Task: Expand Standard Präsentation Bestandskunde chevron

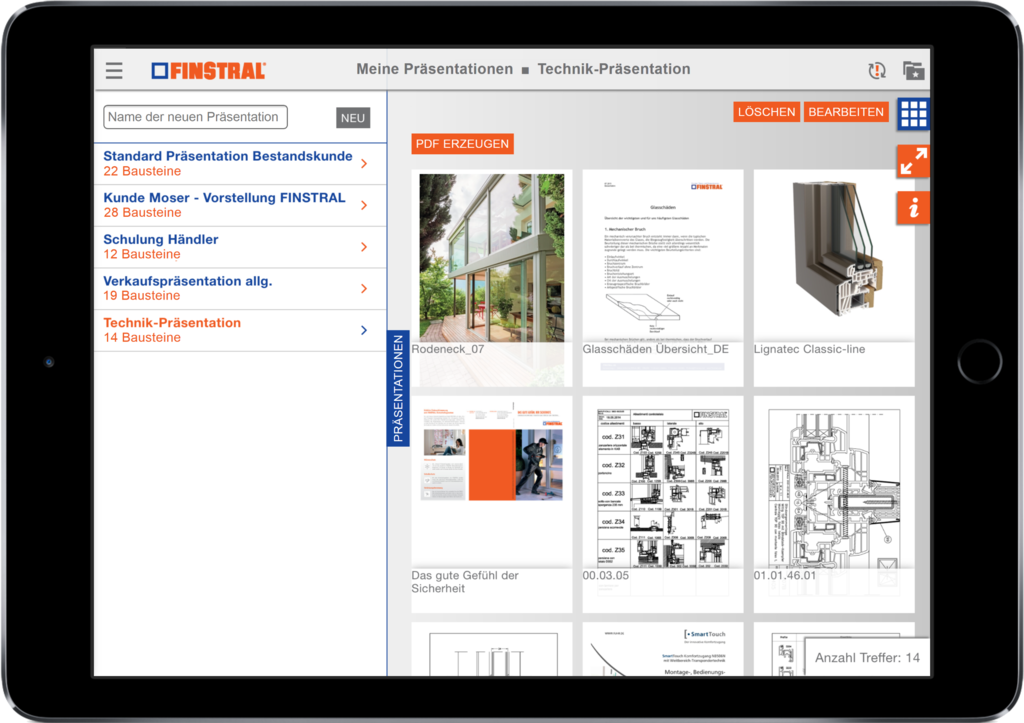Action: tap(364, 163)
